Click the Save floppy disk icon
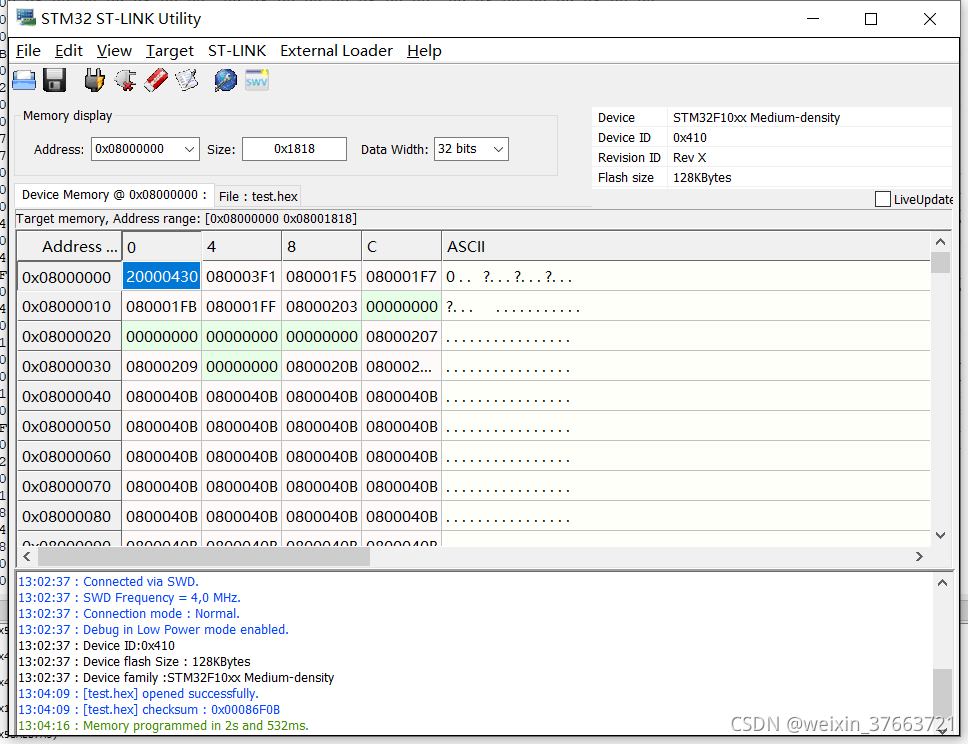968x744 pixels. [54, 80]
